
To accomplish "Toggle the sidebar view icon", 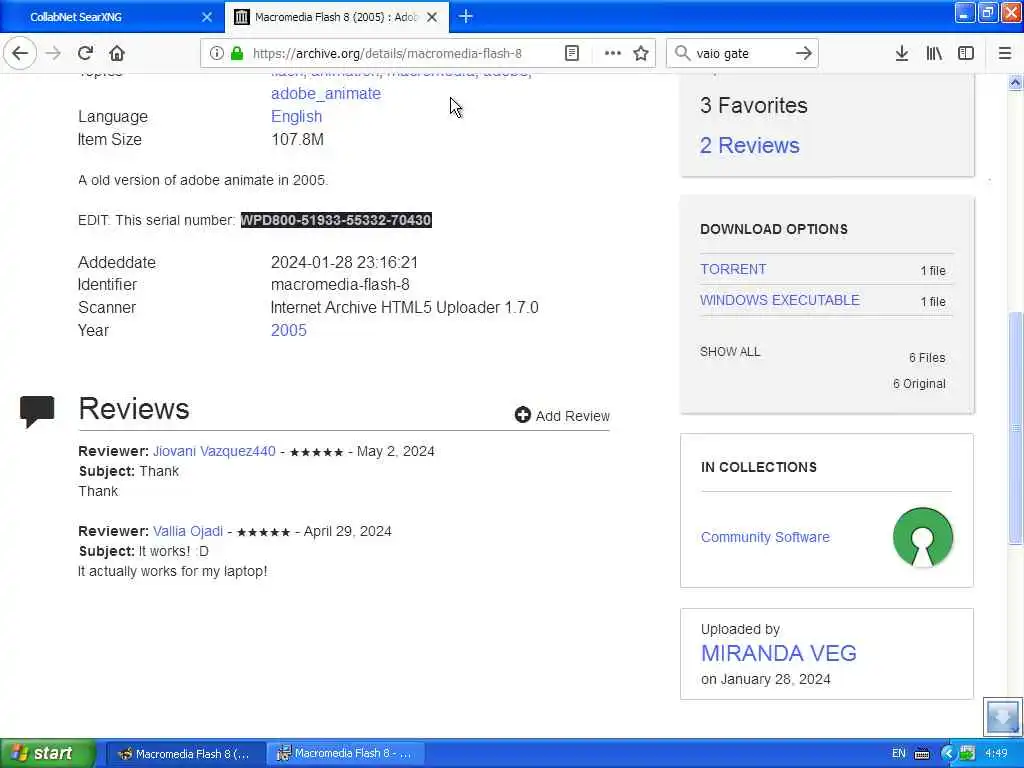I will pos(966,54).
